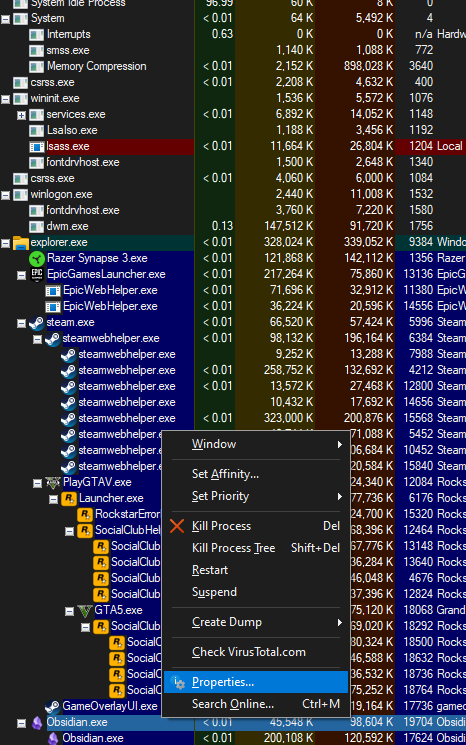Select Kill Process in context menu
Screen dimensions: 466x745
click(257, 526)
